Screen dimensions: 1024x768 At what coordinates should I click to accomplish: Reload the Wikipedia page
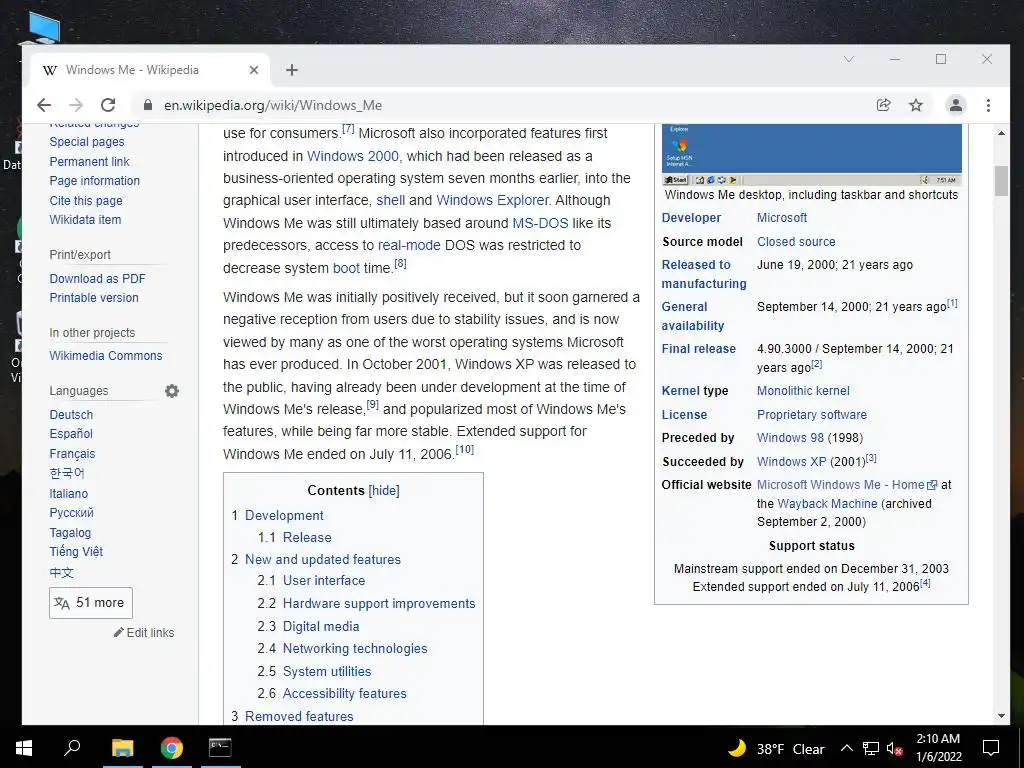coord(108,105)
